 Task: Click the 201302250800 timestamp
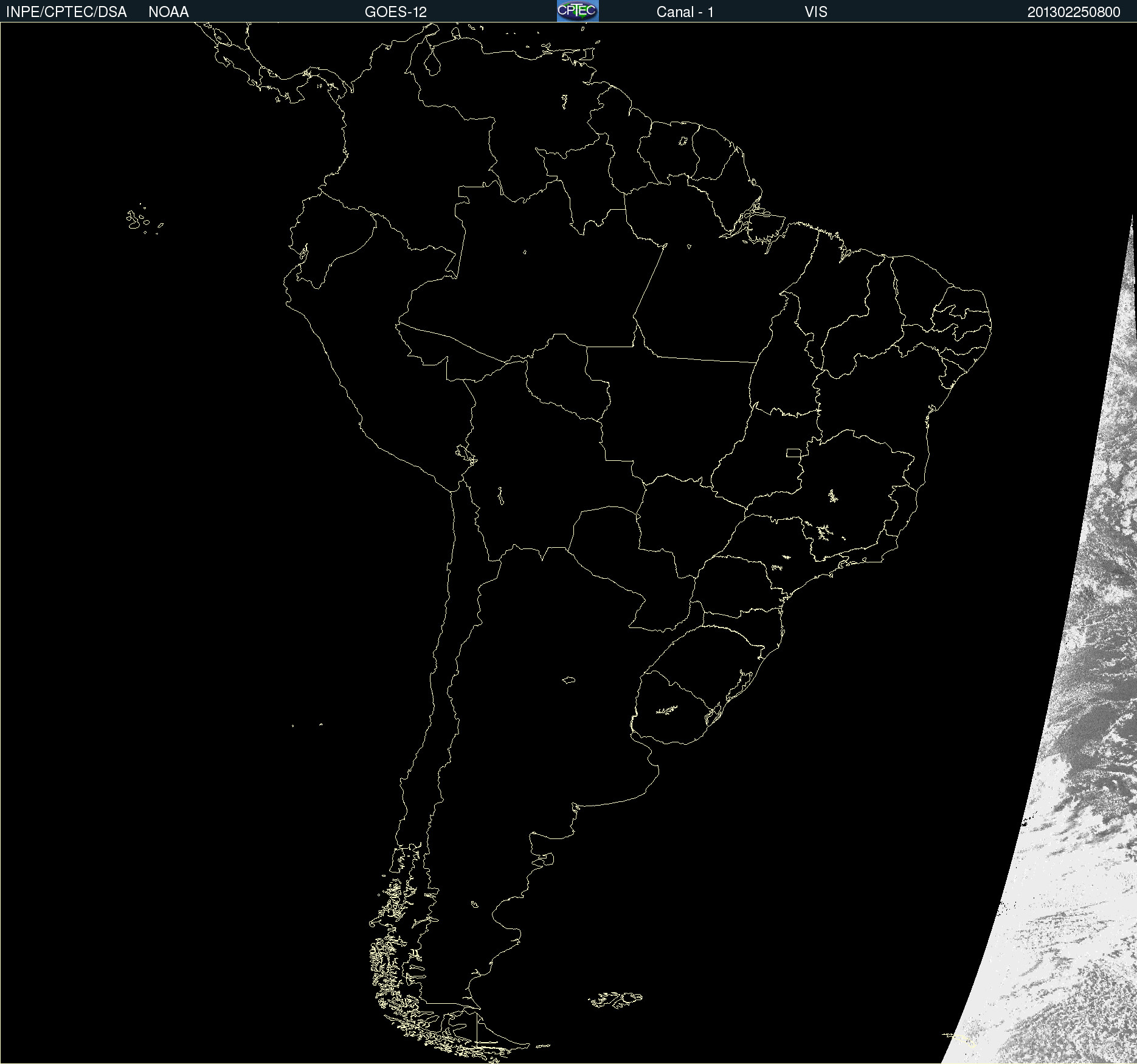[1074, 12]
